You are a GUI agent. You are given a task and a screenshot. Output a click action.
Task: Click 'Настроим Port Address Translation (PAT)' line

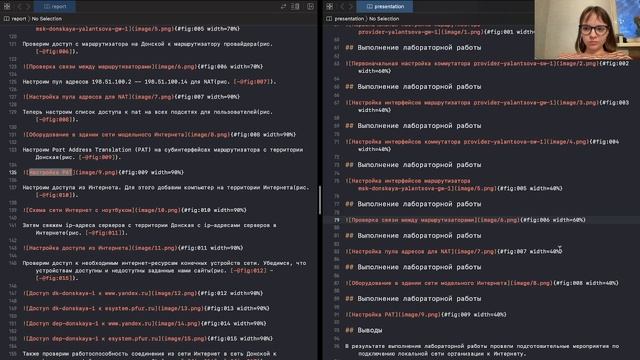pyautogui.click(x=163, y=153)
